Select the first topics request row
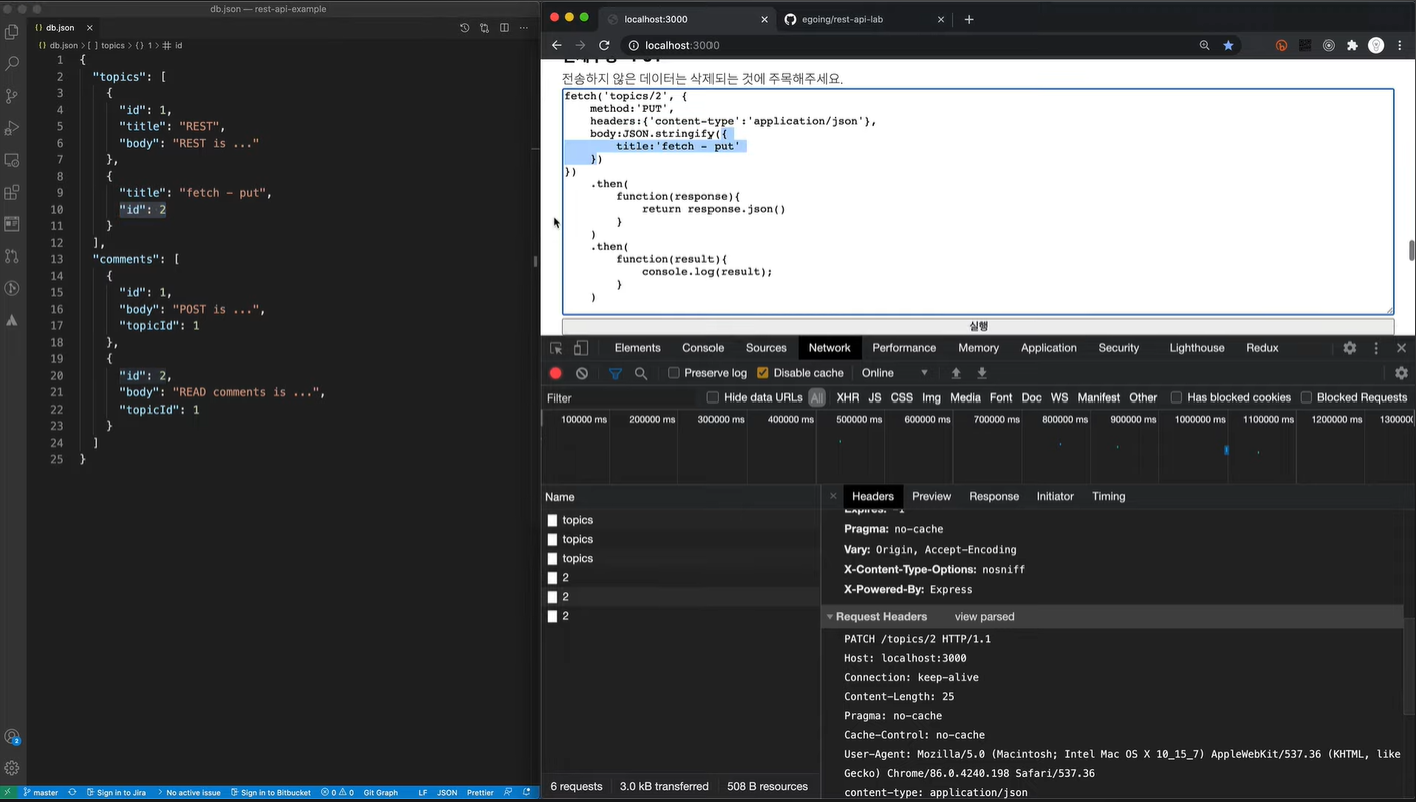1416x802 pixels. pyautogui.click(x=681, y=520)
